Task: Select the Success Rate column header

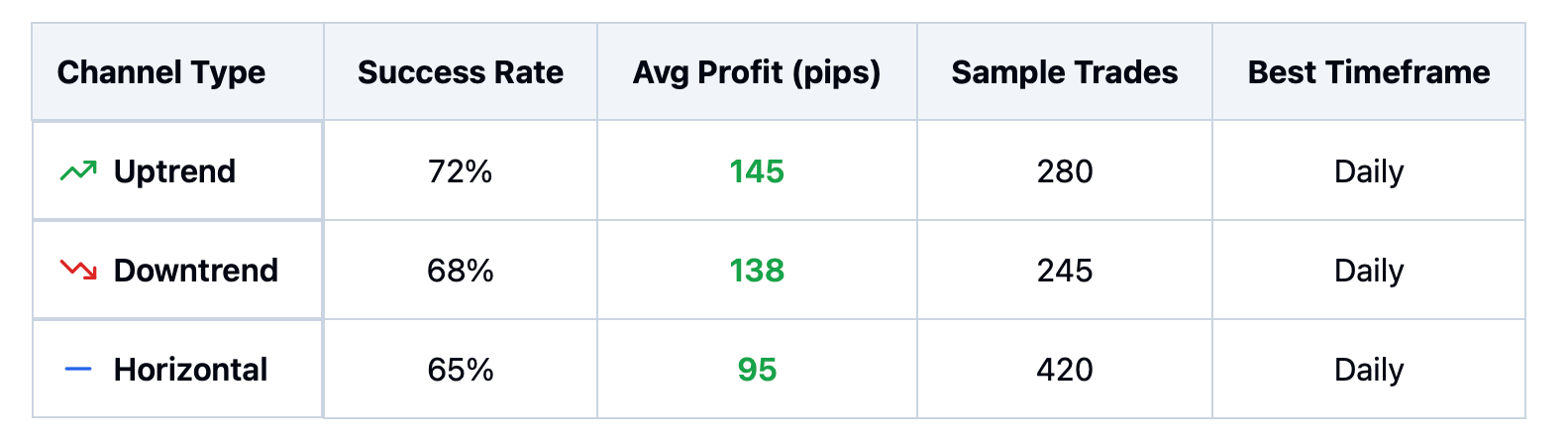Action: point(461,72)
